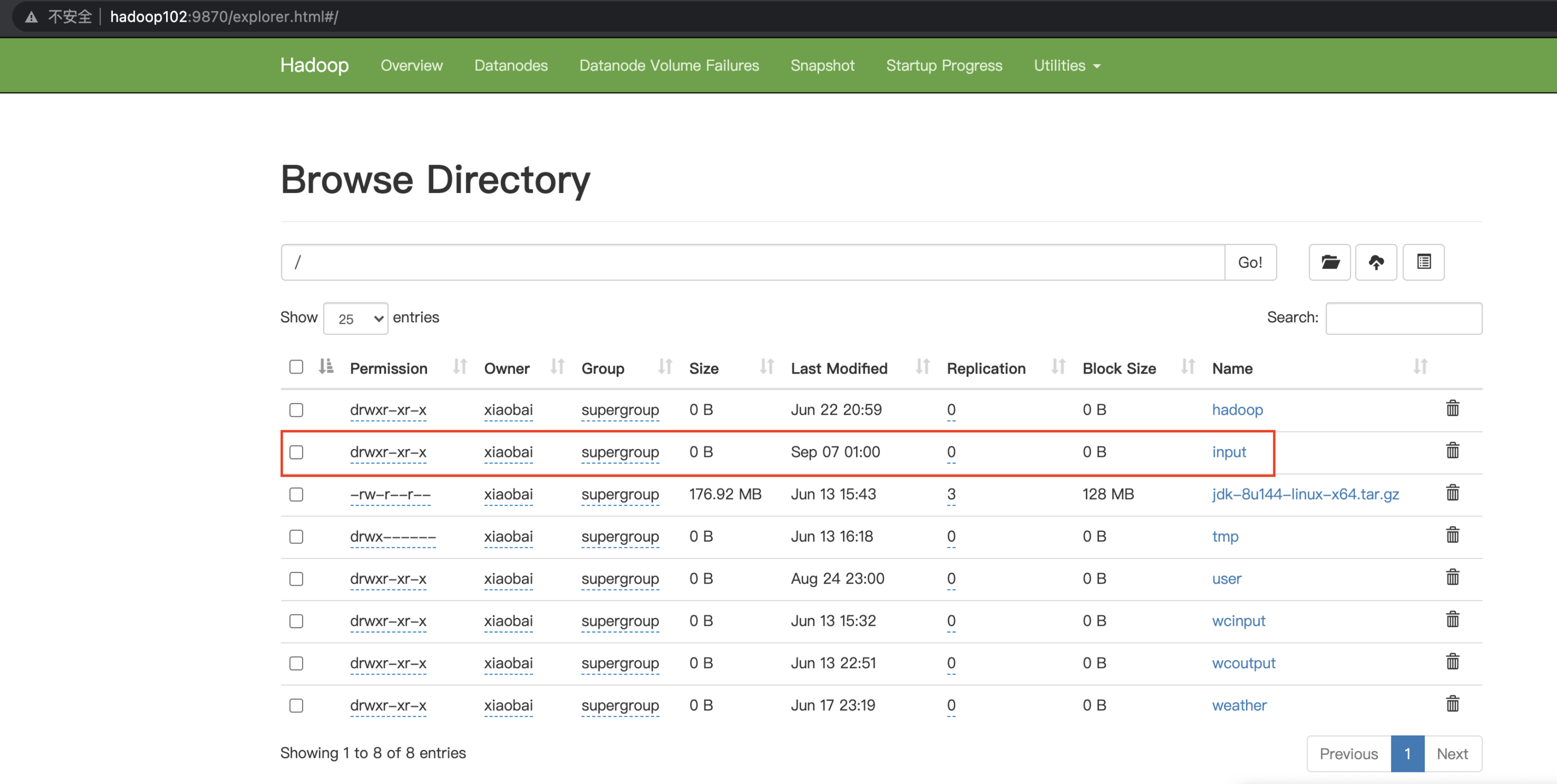Open the Startup Progress page

pos(944,65)
